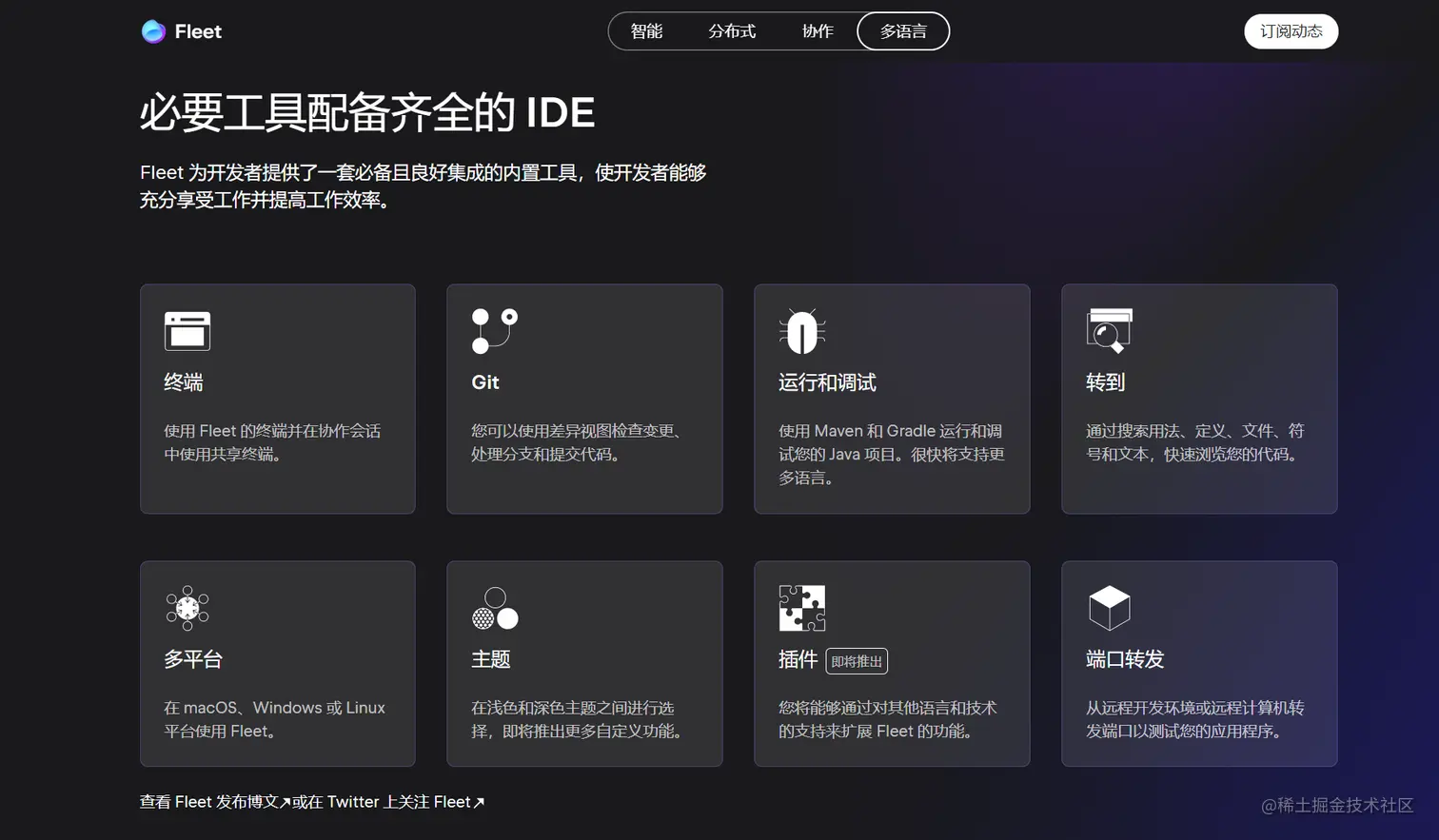The image size is (1439, 840).
Task: Click the Fleet logo in the header
Action: click(153, 30)
